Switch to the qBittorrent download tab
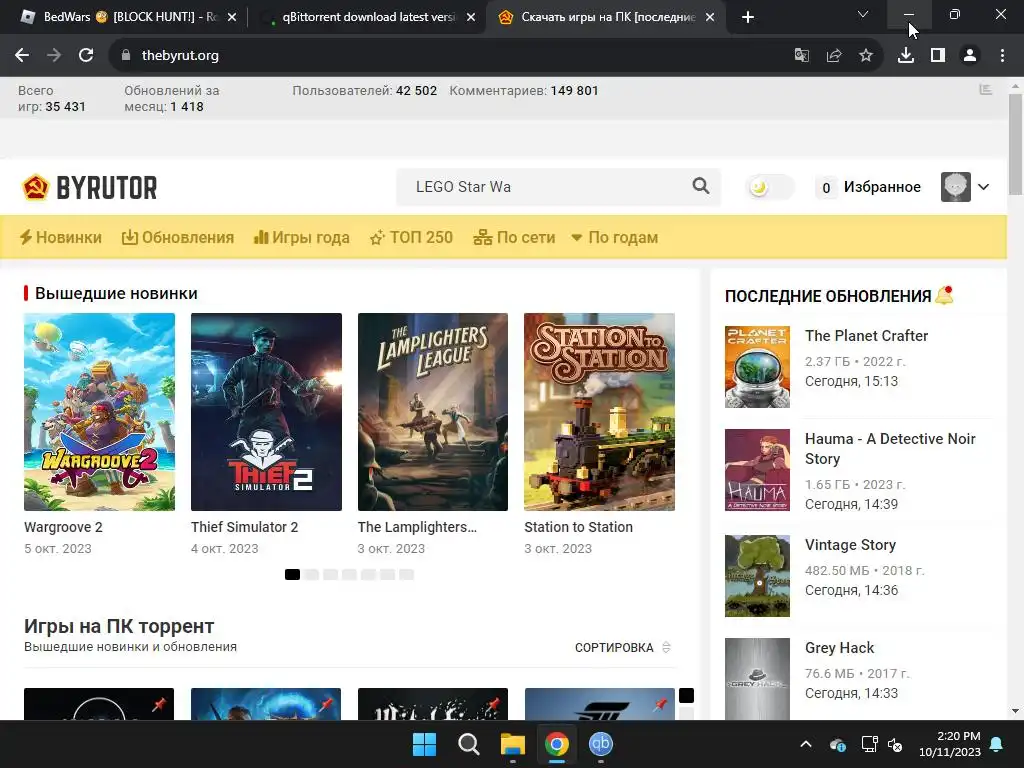The height and width of the screenshot is (768, 1024). click(x=369, y=17)
